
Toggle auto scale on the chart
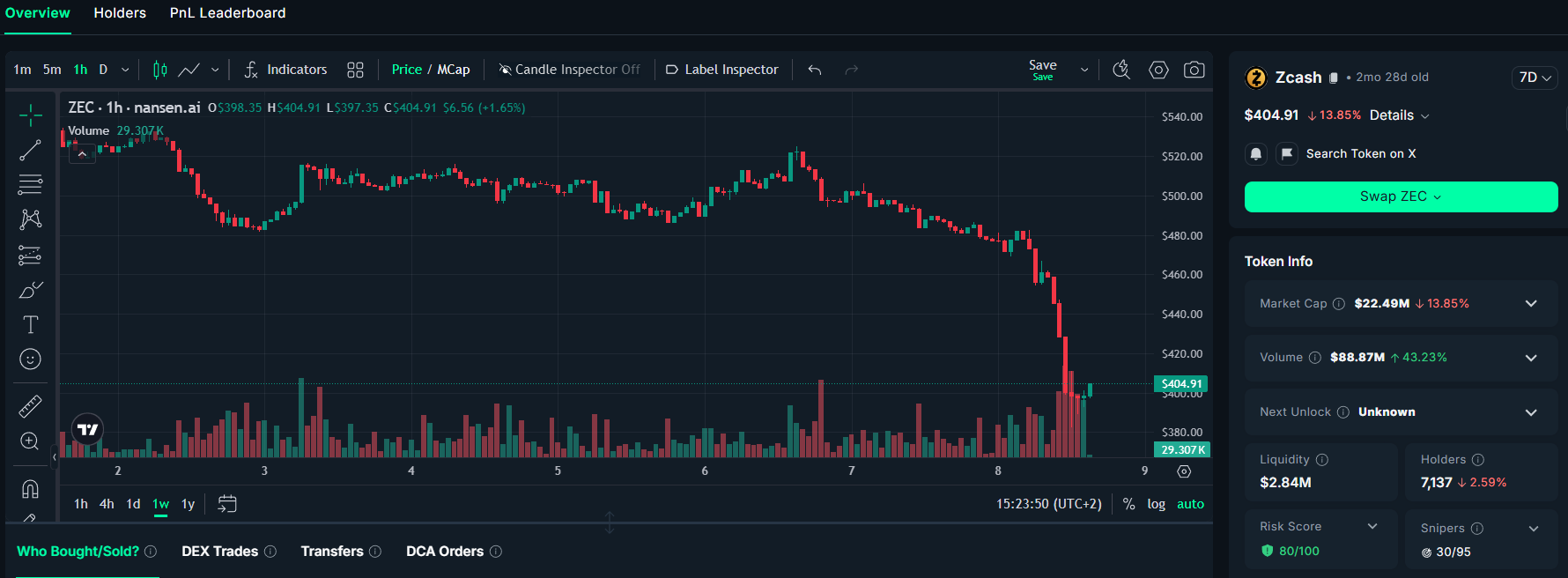(x=1190, y=504)
